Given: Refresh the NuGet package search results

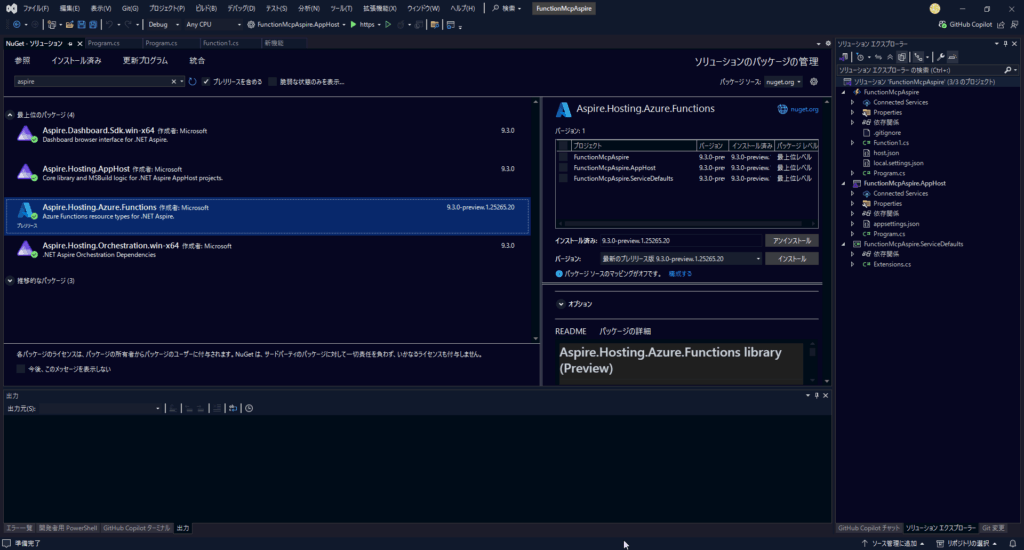Looking at the screenshot, I should 193,82.
